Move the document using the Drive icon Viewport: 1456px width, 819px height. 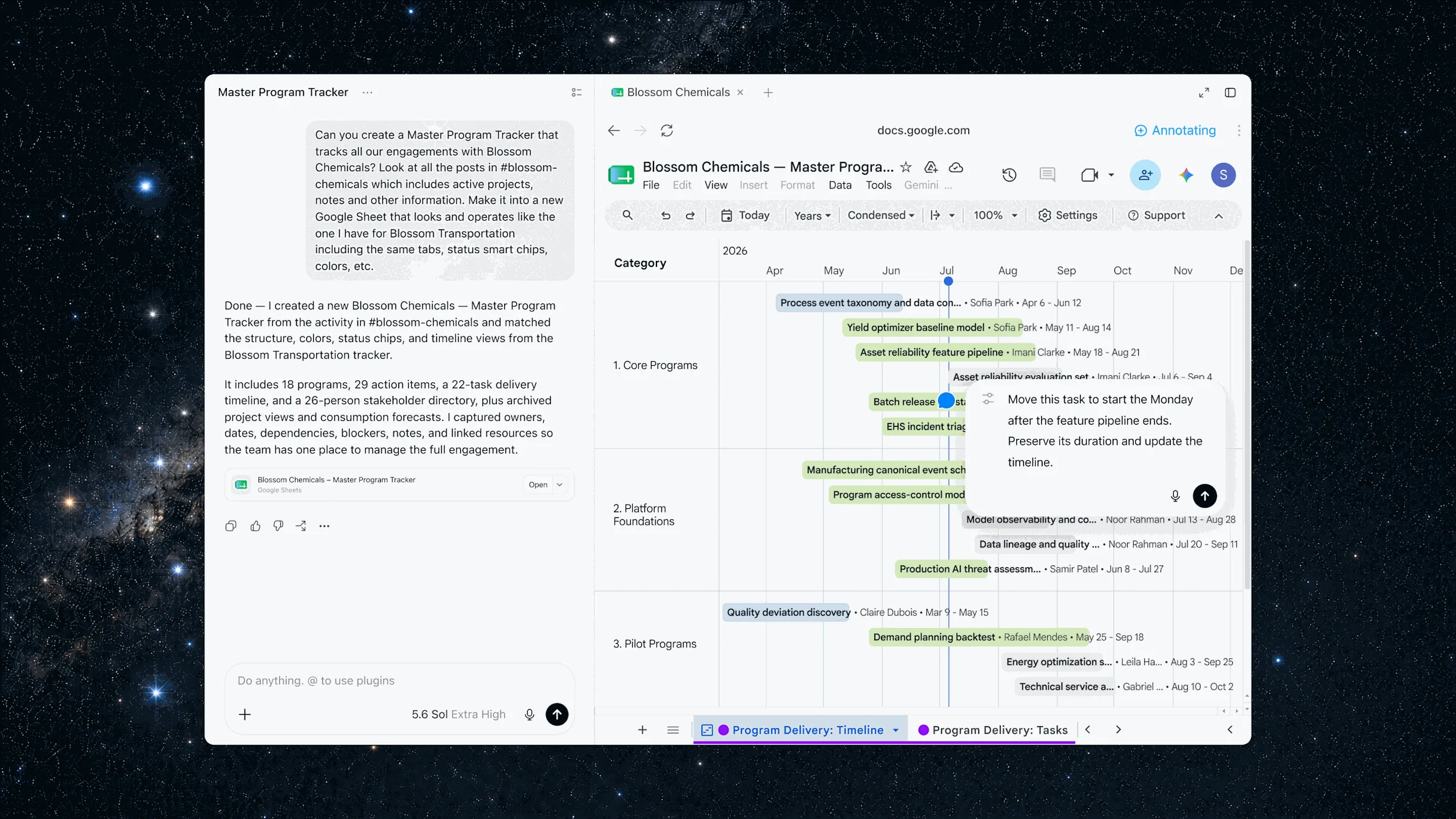click(x=931, y=167)
